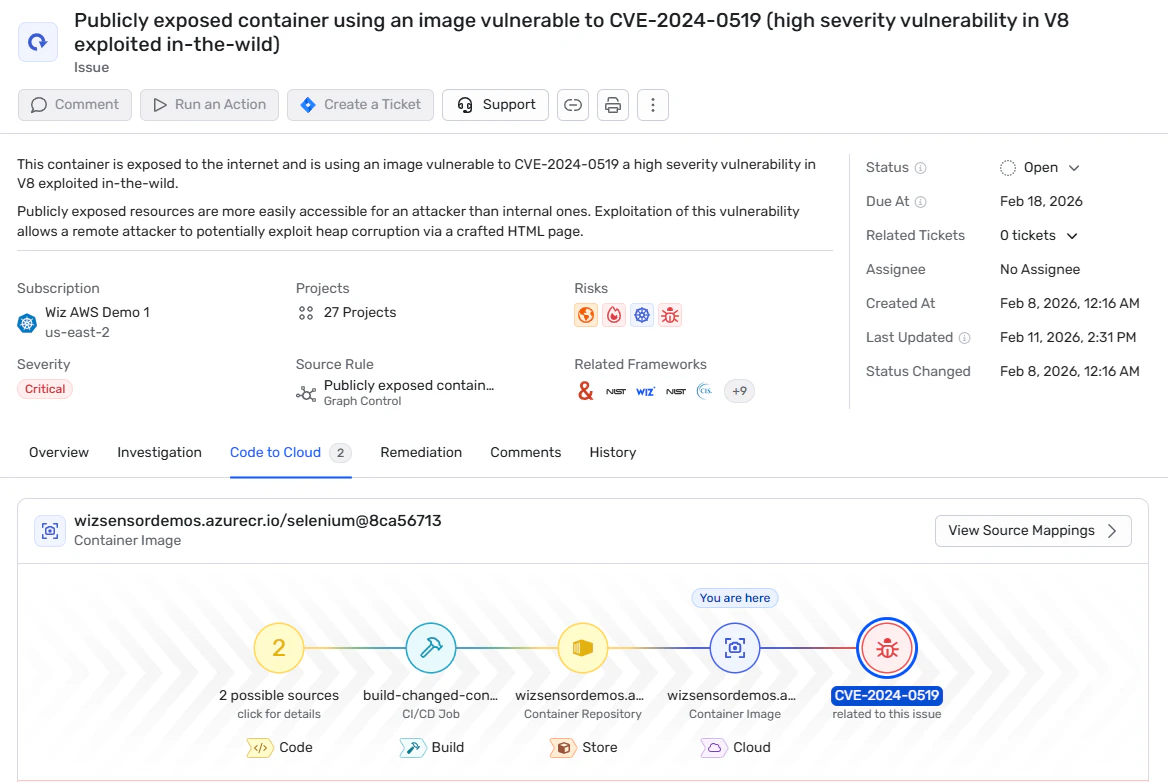Click the blue Kubernetes risk icon

pos(641,315)
